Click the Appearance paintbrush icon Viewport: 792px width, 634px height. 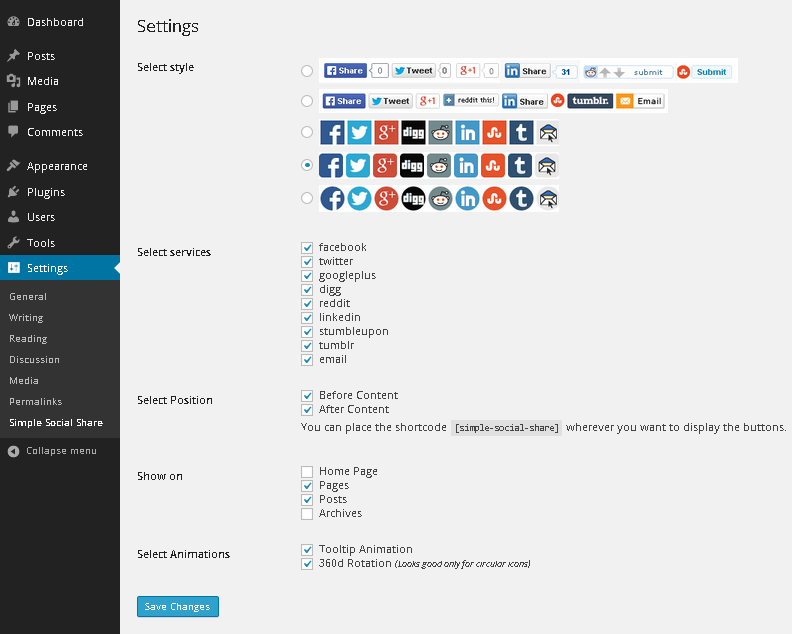pyautogui.click(x=13, y=166)
